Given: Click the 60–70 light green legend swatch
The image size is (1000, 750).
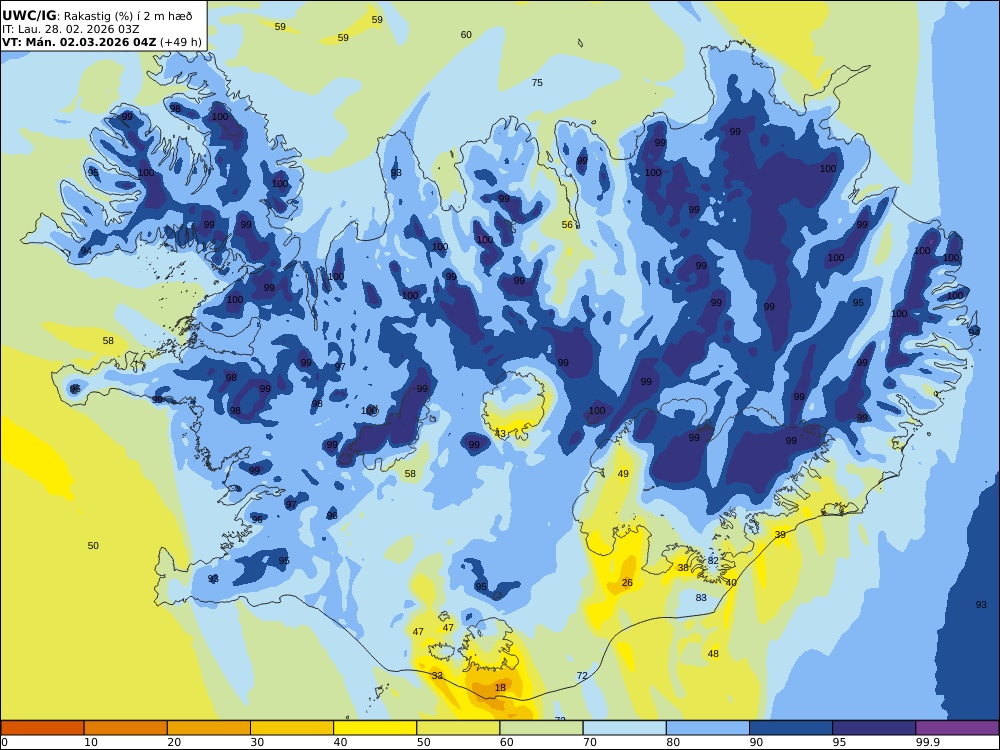Looking at the screenshot, I should tap(541, 728).
